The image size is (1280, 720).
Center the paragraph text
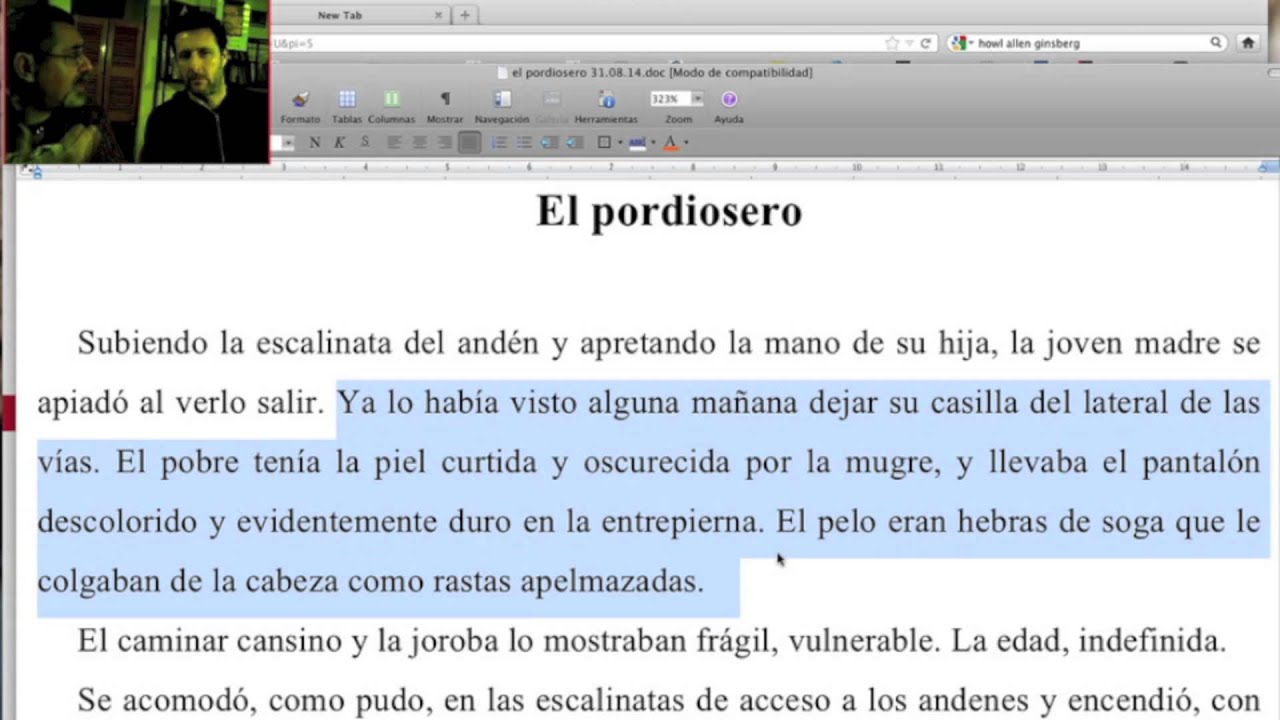(420, 142)
